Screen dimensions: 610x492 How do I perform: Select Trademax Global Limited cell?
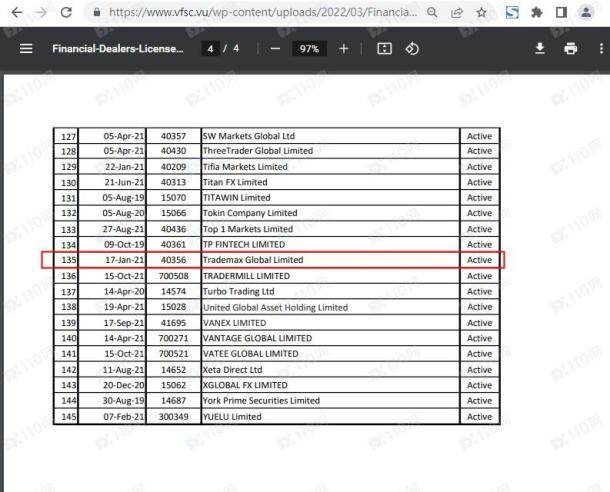click(x=330, y=260)
